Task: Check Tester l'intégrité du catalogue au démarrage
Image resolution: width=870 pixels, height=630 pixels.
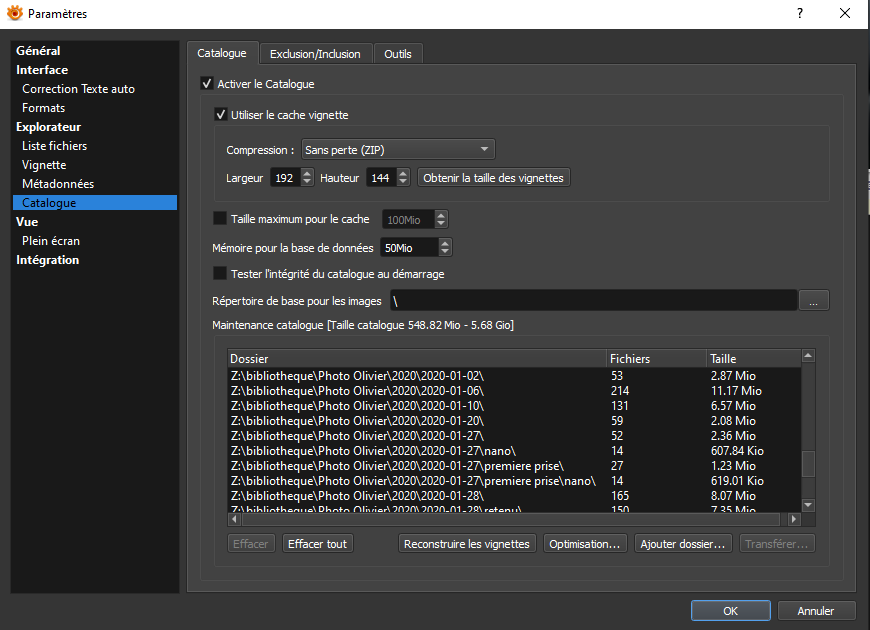Action: point(220,274)
